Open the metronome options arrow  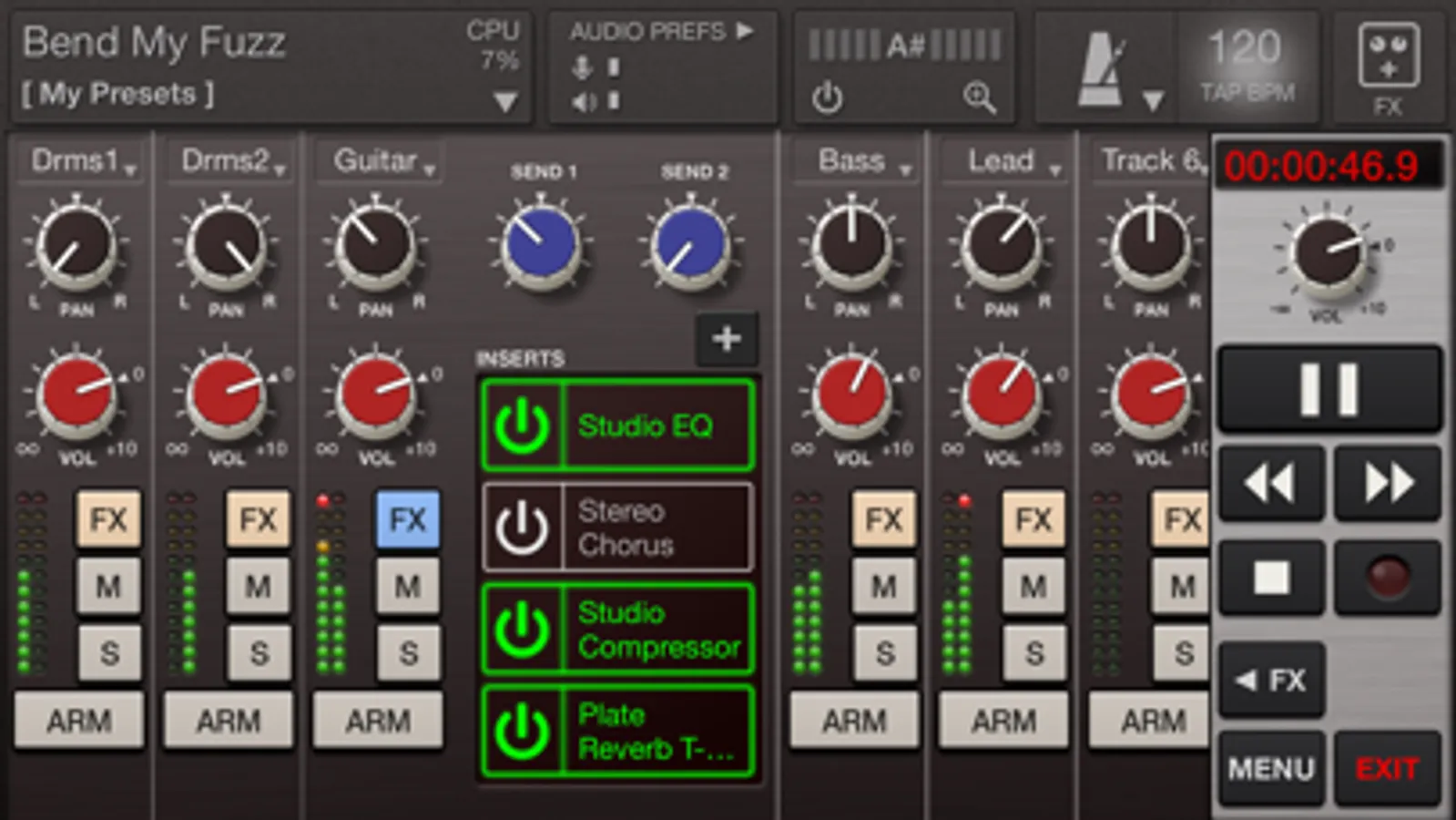pyautogui.click(x=1153, y=100)
